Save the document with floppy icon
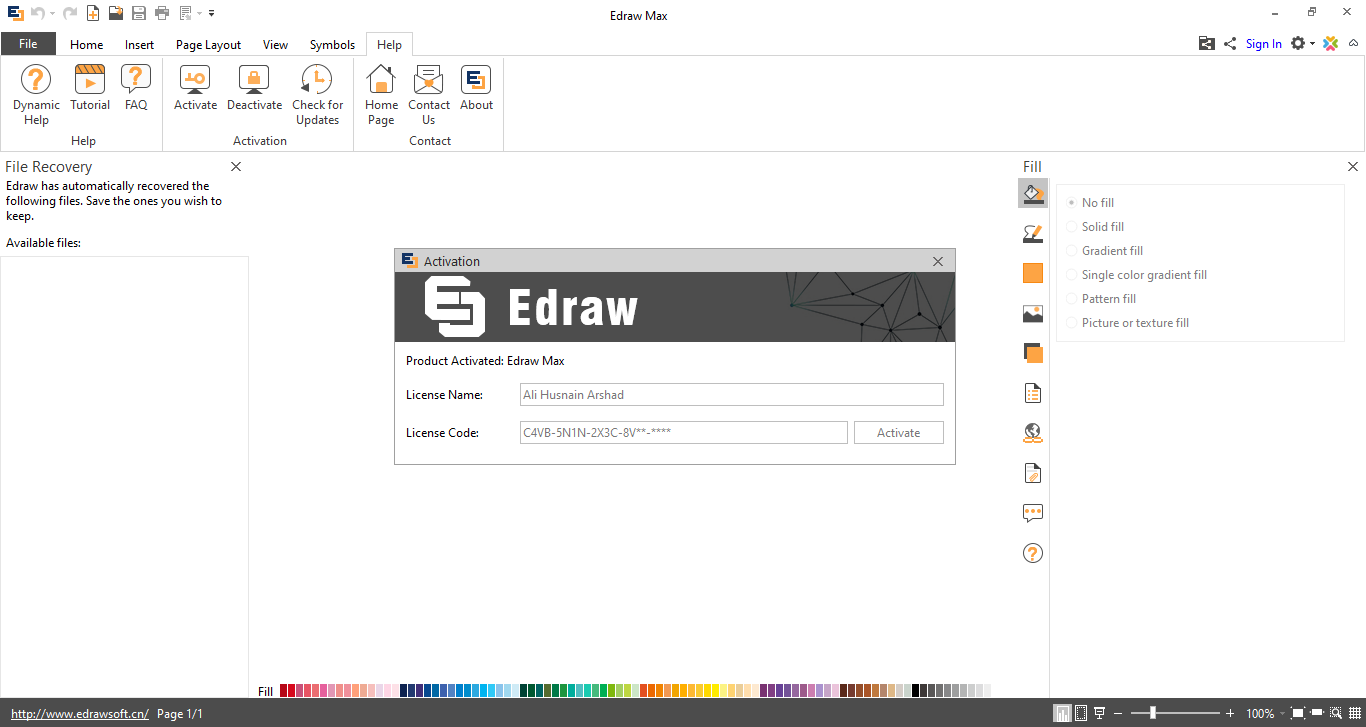 coord(139,13)
